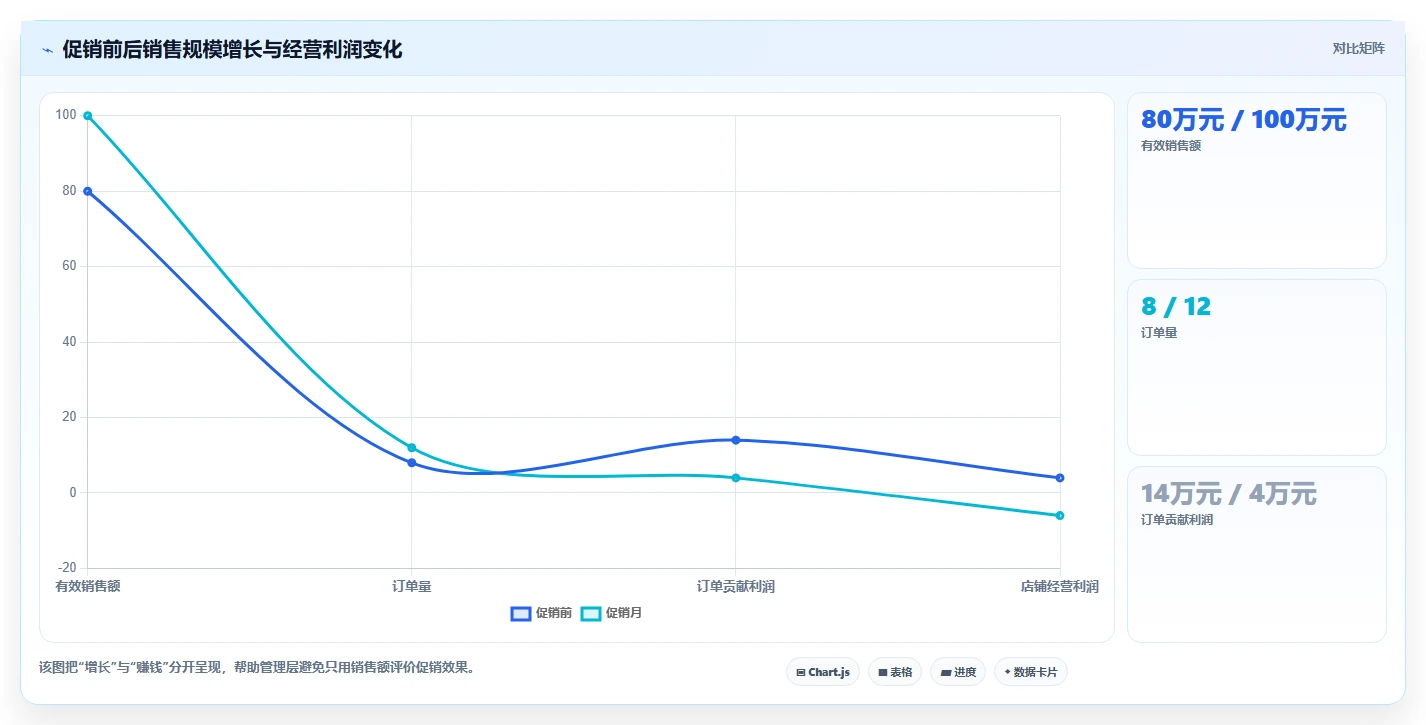The image size is (1426, 725).
Task: Click 促销月 point at 订单贡献利润
Action: pyautogui.click(x=735, y=477)
